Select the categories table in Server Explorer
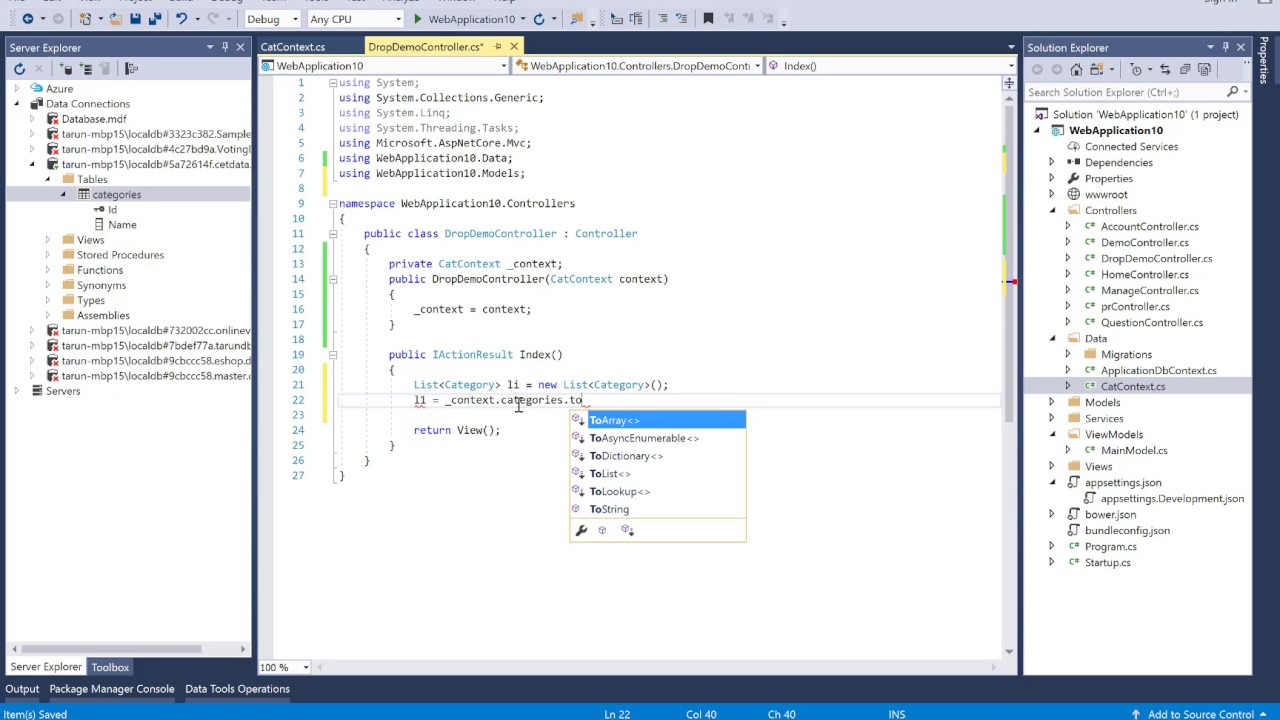This screenshot has height=720, width=1280. [x=117, y=195]
